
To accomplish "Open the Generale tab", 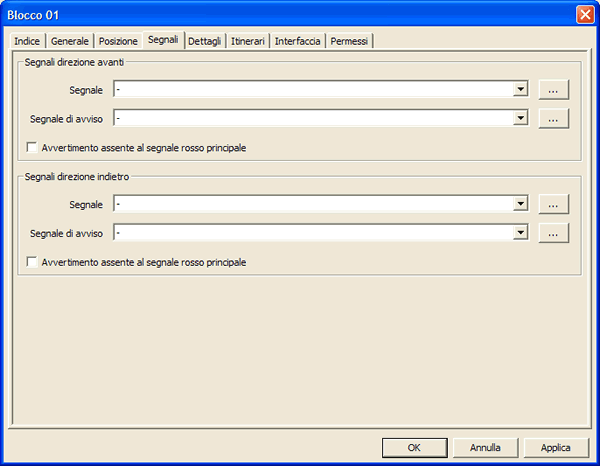I will [70, 41].
